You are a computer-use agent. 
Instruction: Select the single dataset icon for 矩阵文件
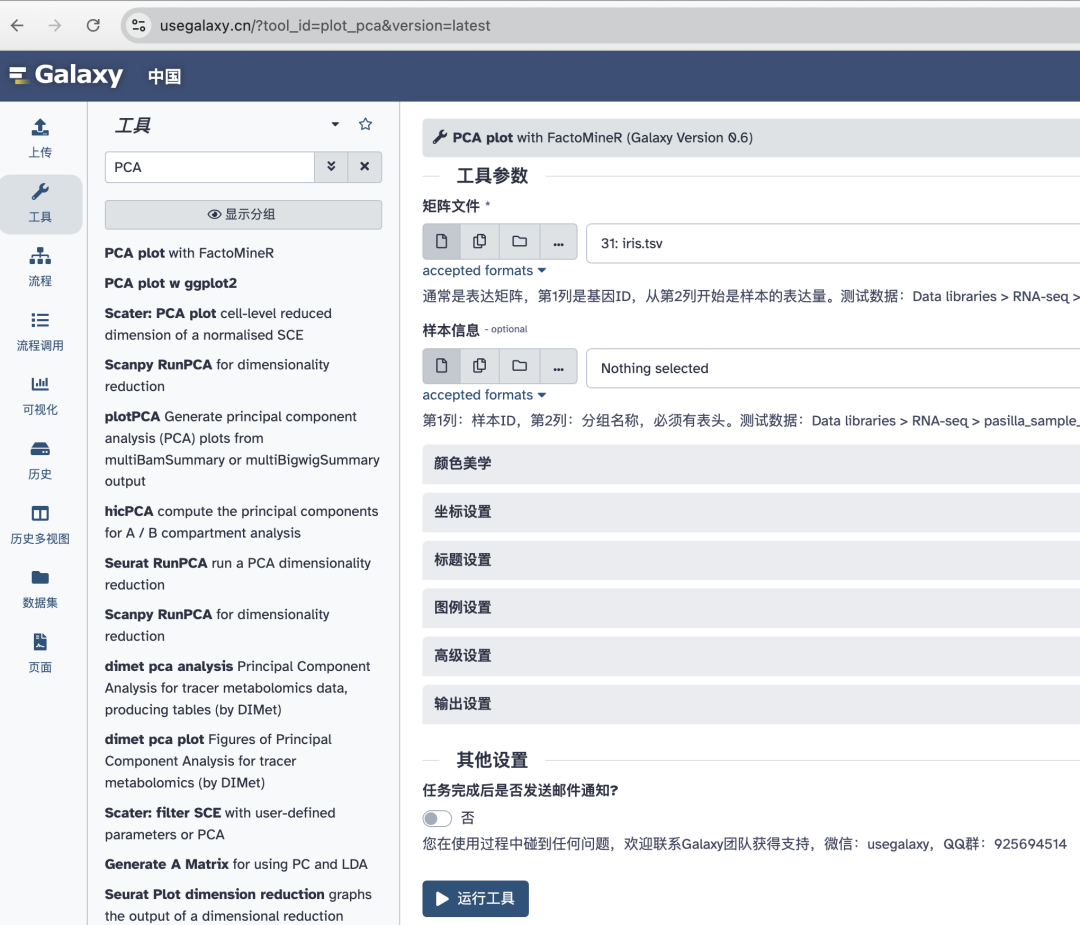[440, 241]
